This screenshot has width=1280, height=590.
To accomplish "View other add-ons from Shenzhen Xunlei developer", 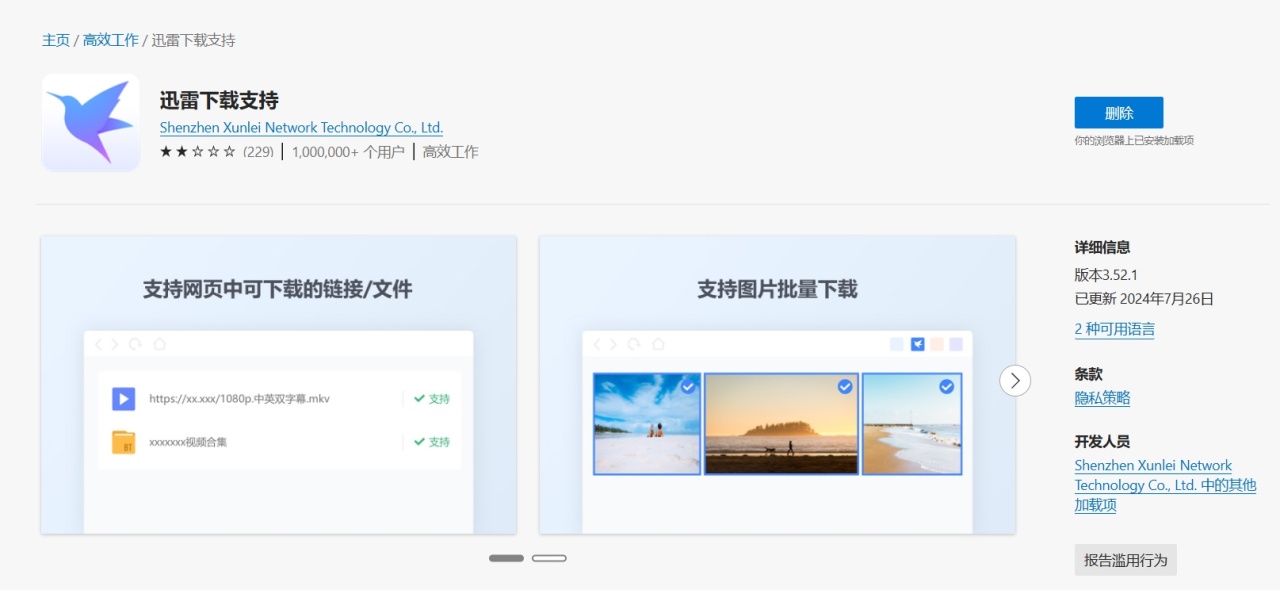I will (x=1165, y=485).
